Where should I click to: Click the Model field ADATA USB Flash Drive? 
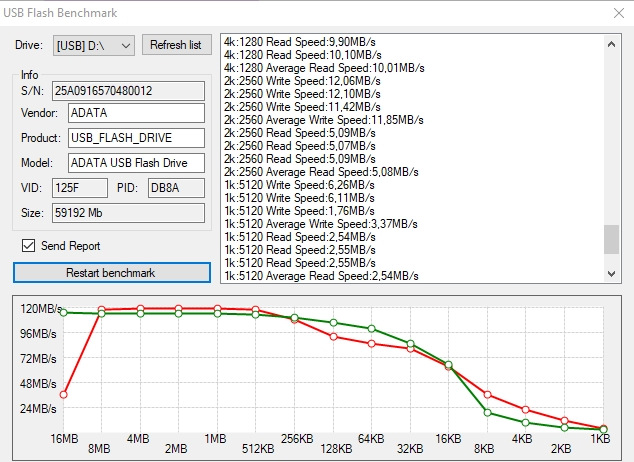[x=136, y=163]
